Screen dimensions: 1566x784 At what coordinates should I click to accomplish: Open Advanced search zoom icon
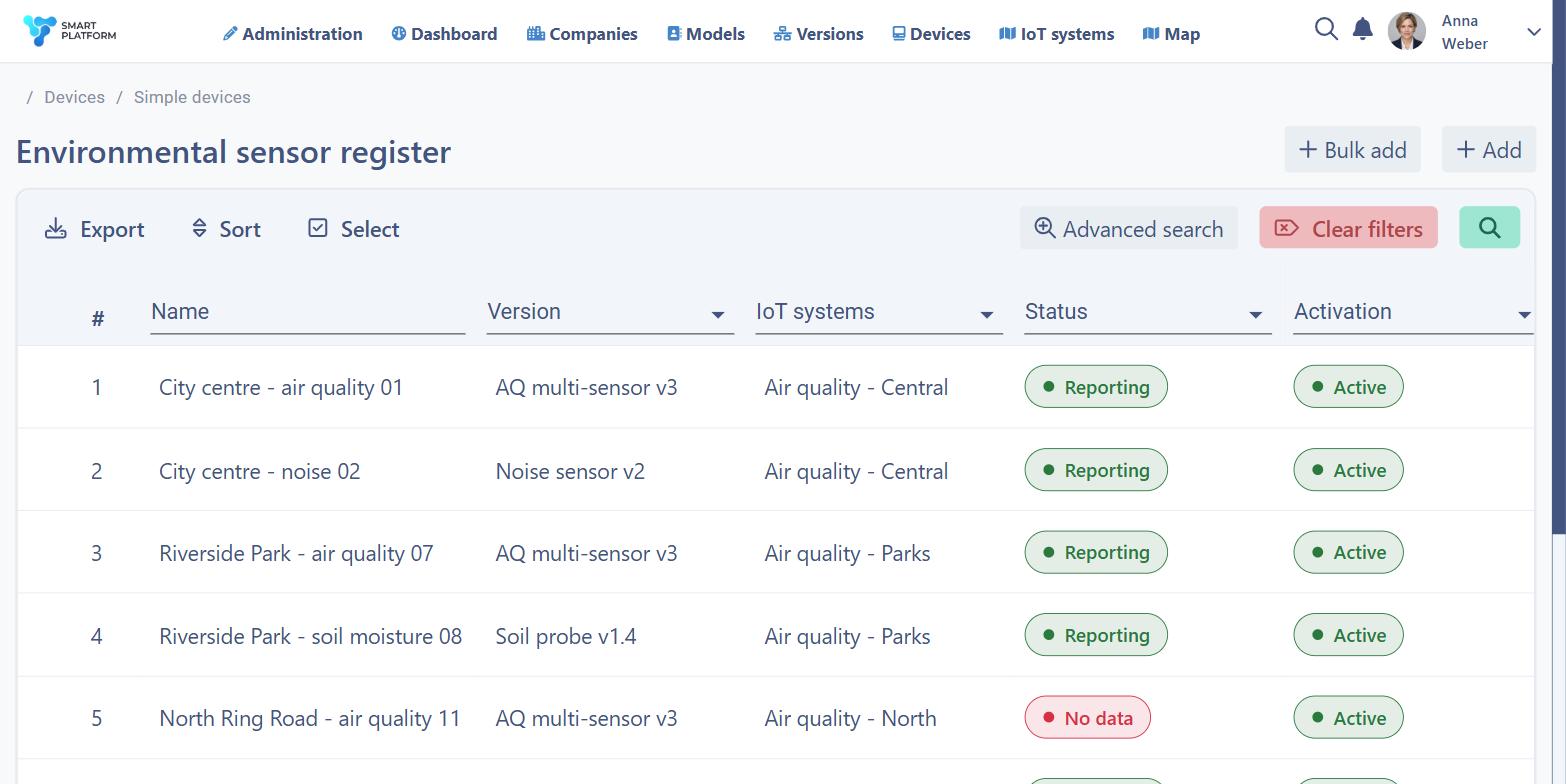pyautogui.click(x=1045, y=228)
